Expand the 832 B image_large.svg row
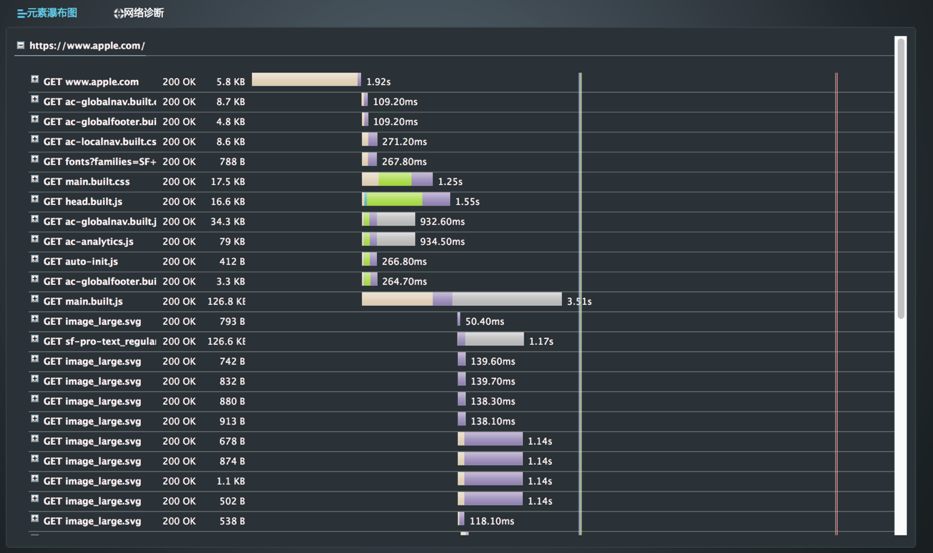 (x=35, y=379)
